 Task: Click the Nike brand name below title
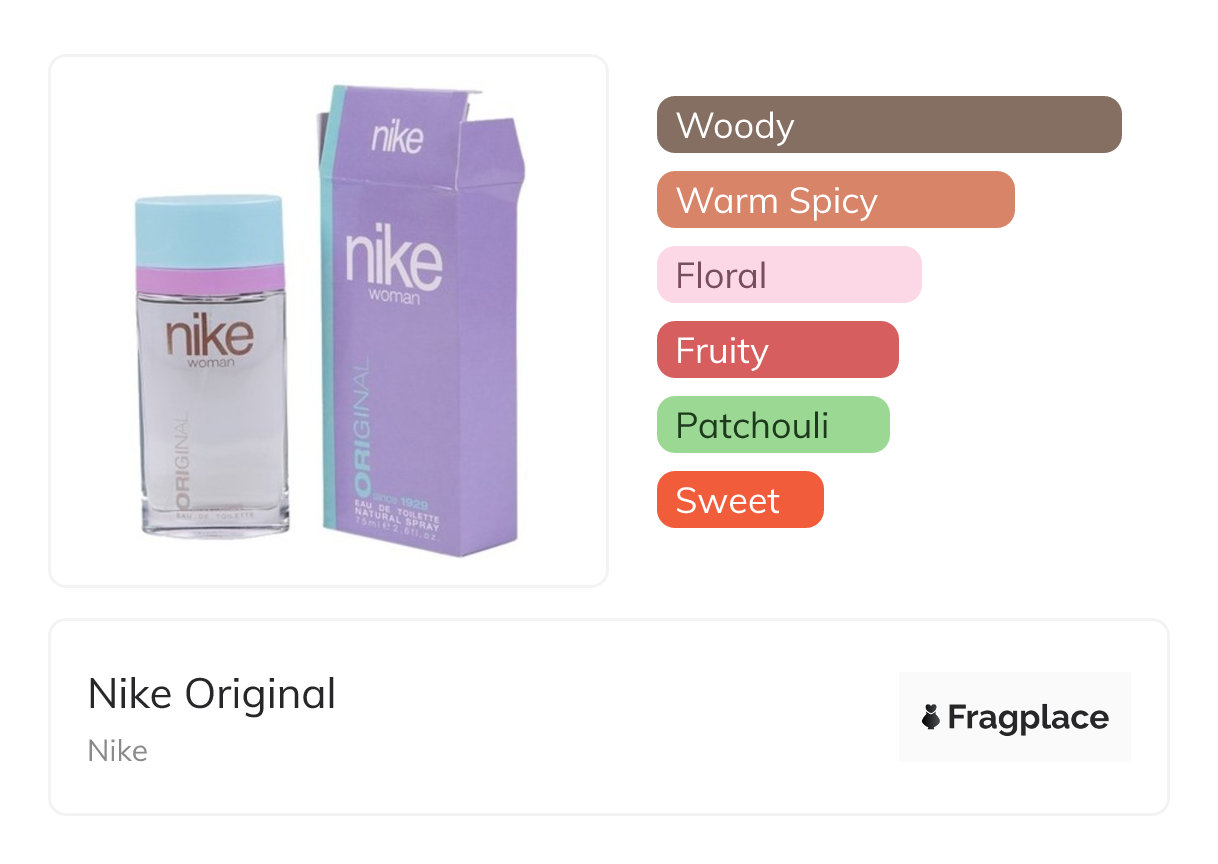pos(118,751)
